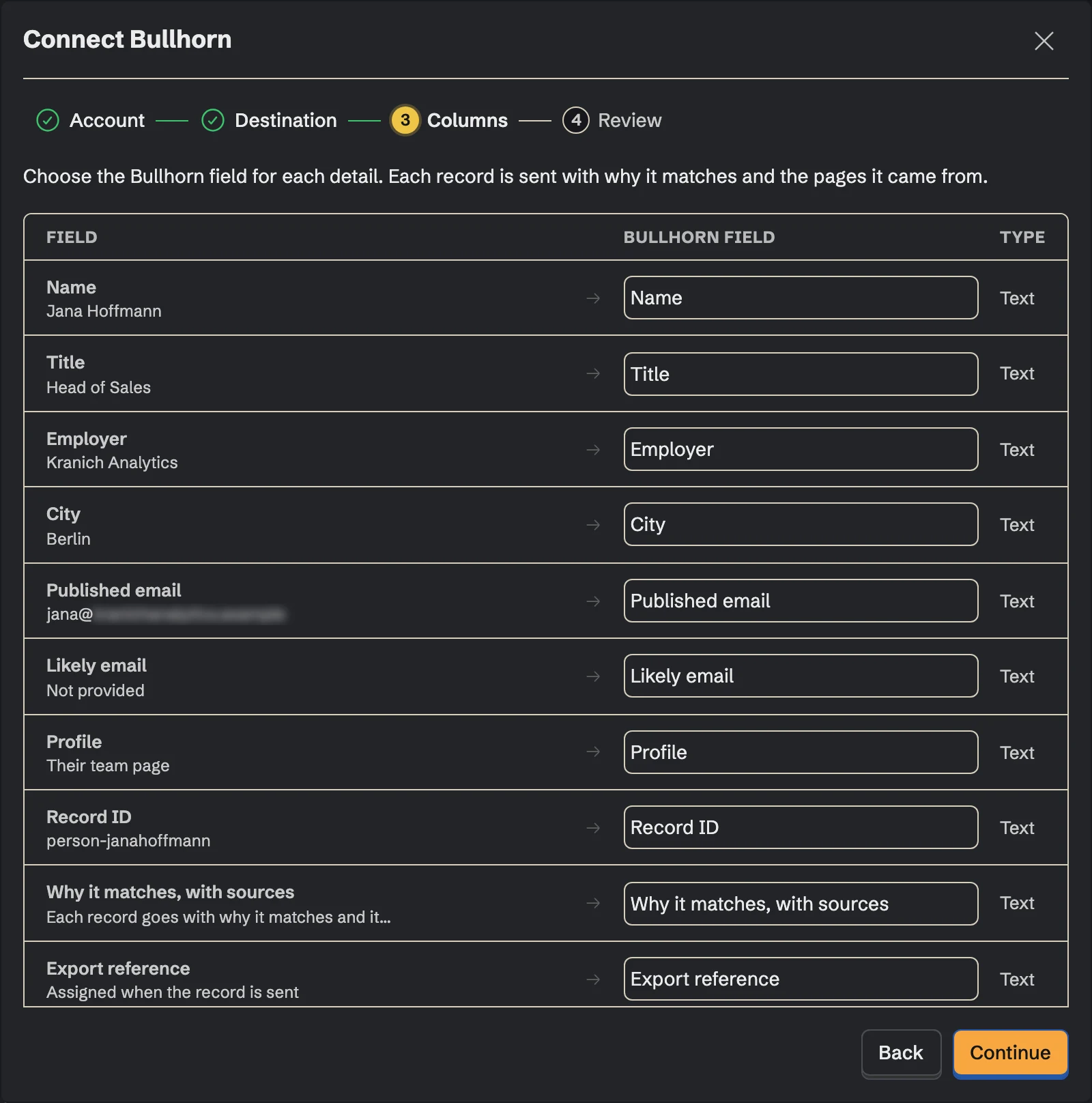Edit the Title Bullhorn field input
This screenshot has width=1092, height=1103.
801,374
